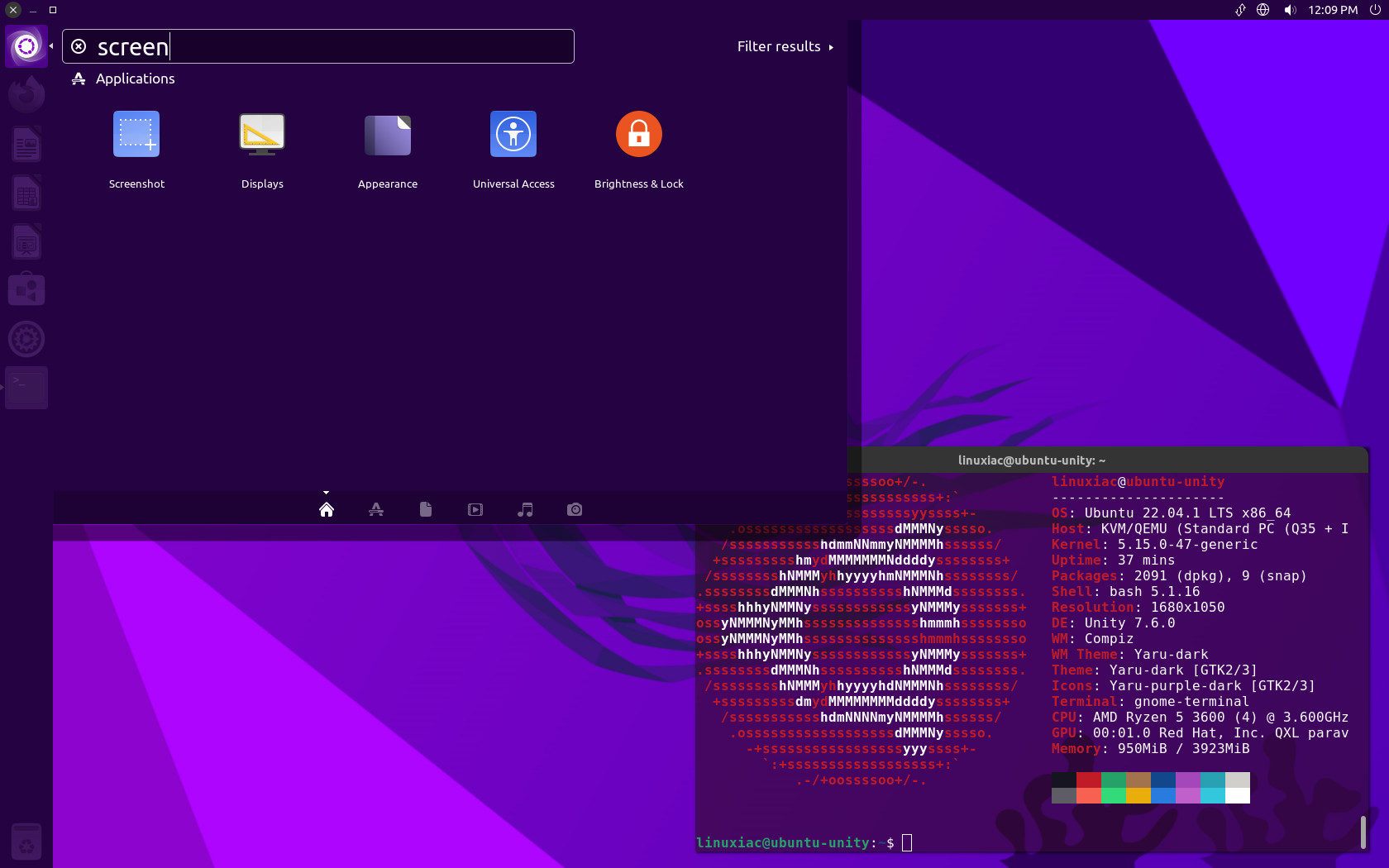
Task: Click the red swatch in neofetch palette
Action: [x=1089, y=780]
